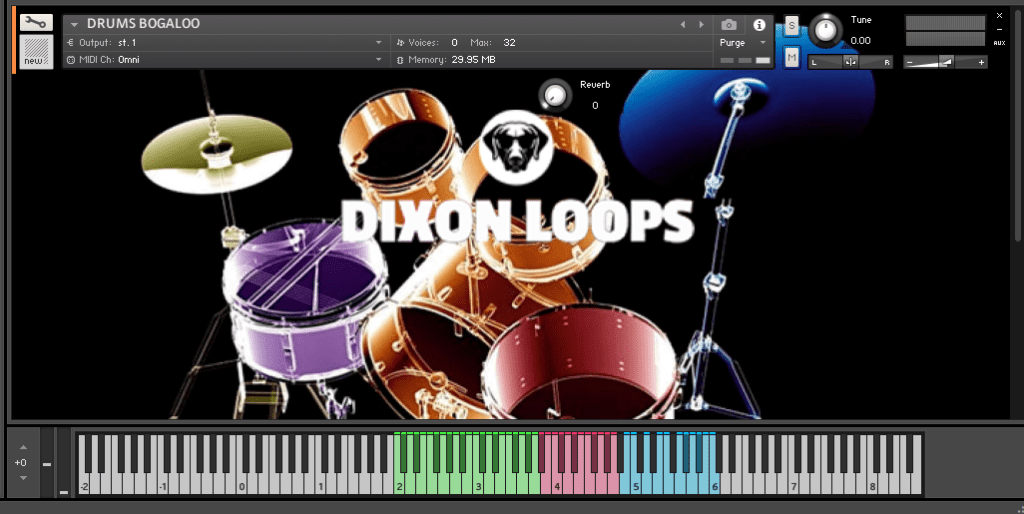Image resolution: width=1024 pixels, height=514 pixels.
Task: Toggle the aux sends panel
Action: pyautogui.click(x=999, y=42)
